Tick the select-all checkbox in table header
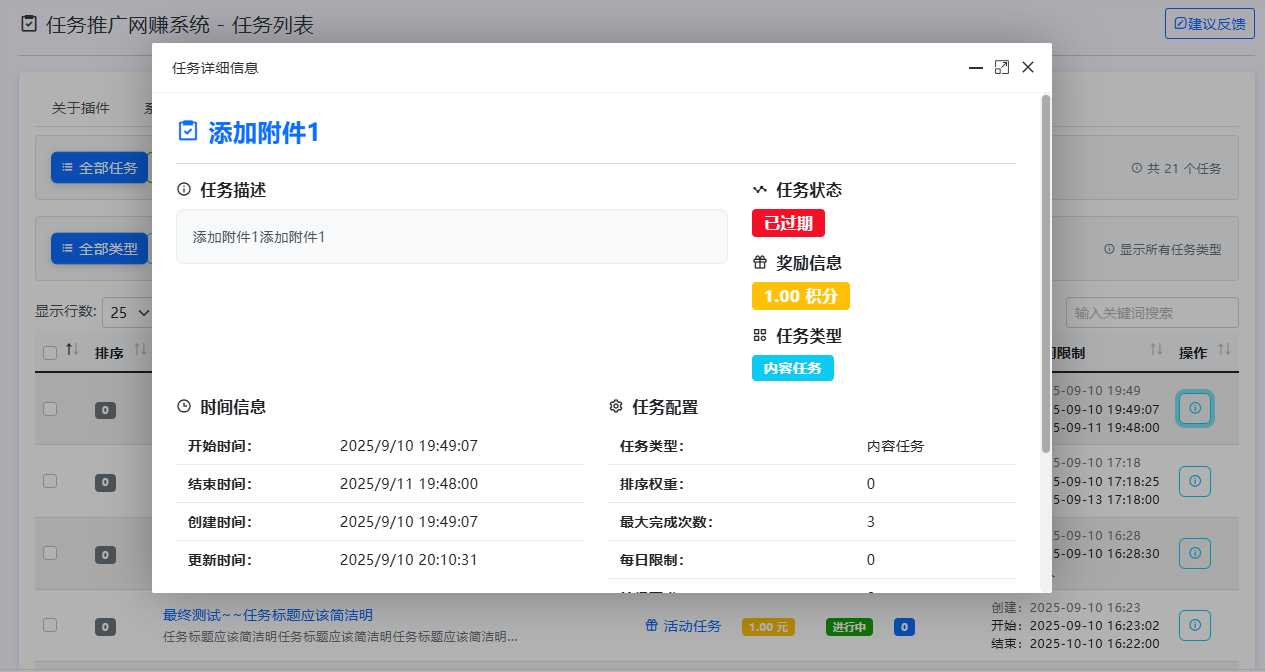The width and height of the screenshot is (1265, 672). (x=49, y=351)
